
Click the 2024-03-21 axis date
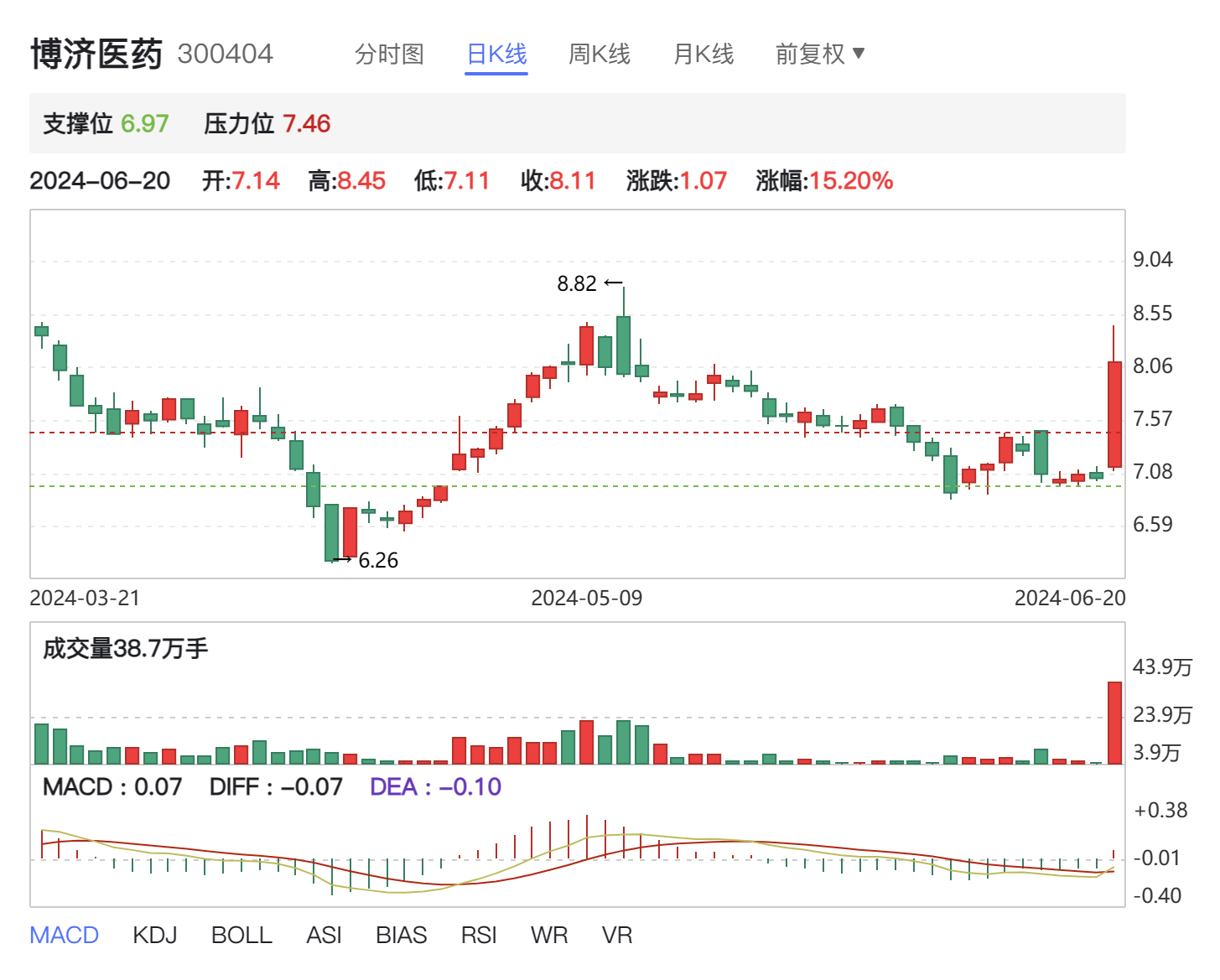85,599
